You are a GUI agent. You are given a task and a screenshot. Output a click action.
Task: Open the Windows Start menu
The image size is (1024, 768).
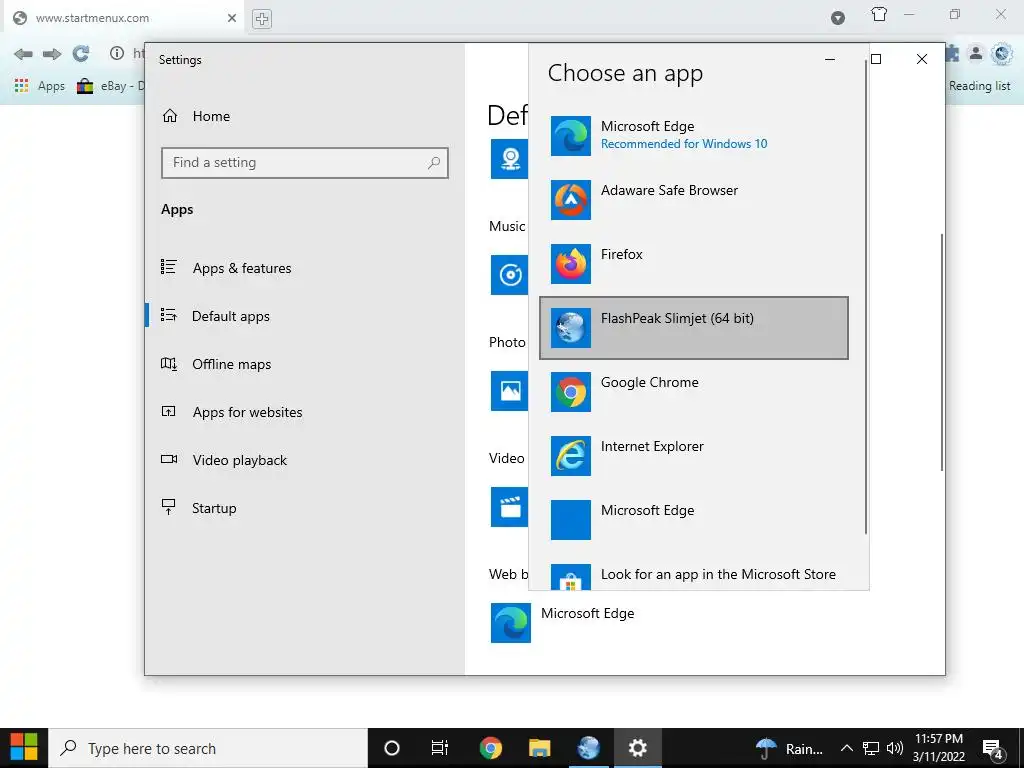click(24, 748)
